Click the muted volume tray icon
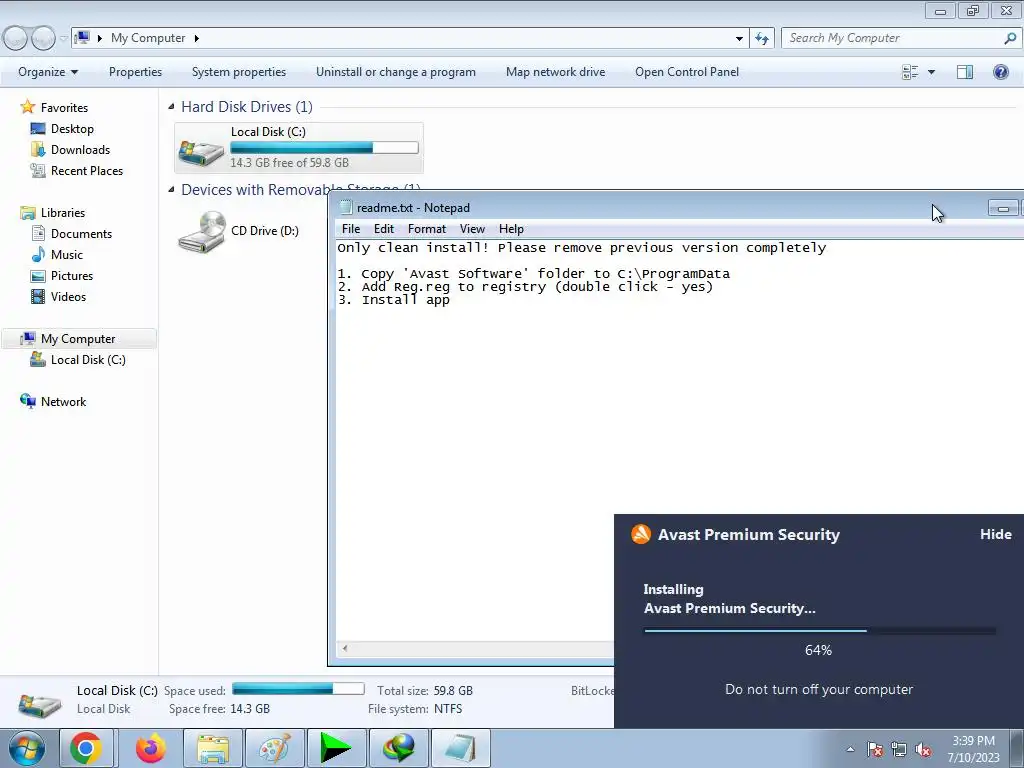The height and width of the screenshot is (768, 1024). coord(923,750)
